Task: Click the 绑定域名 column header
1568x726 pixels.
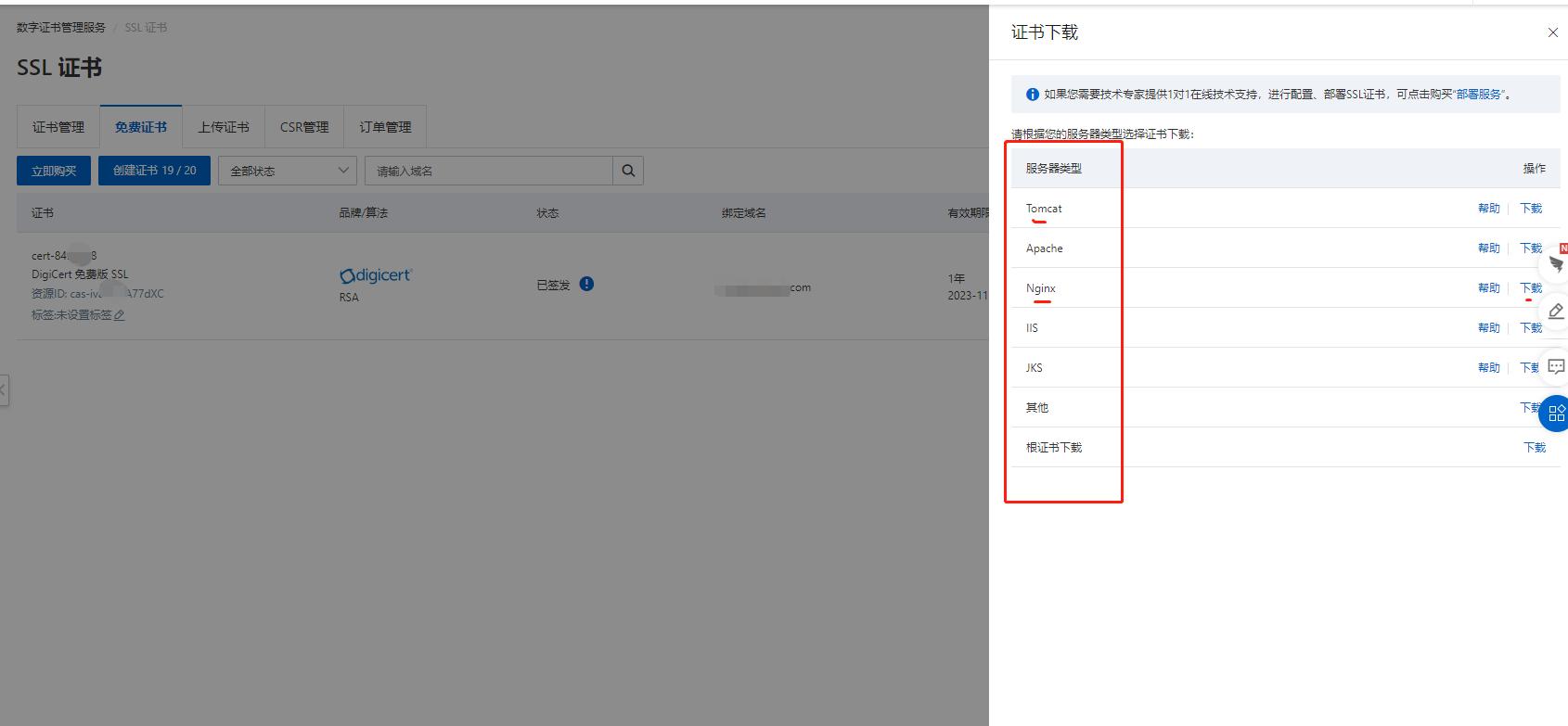Action: tap(744, 213)
